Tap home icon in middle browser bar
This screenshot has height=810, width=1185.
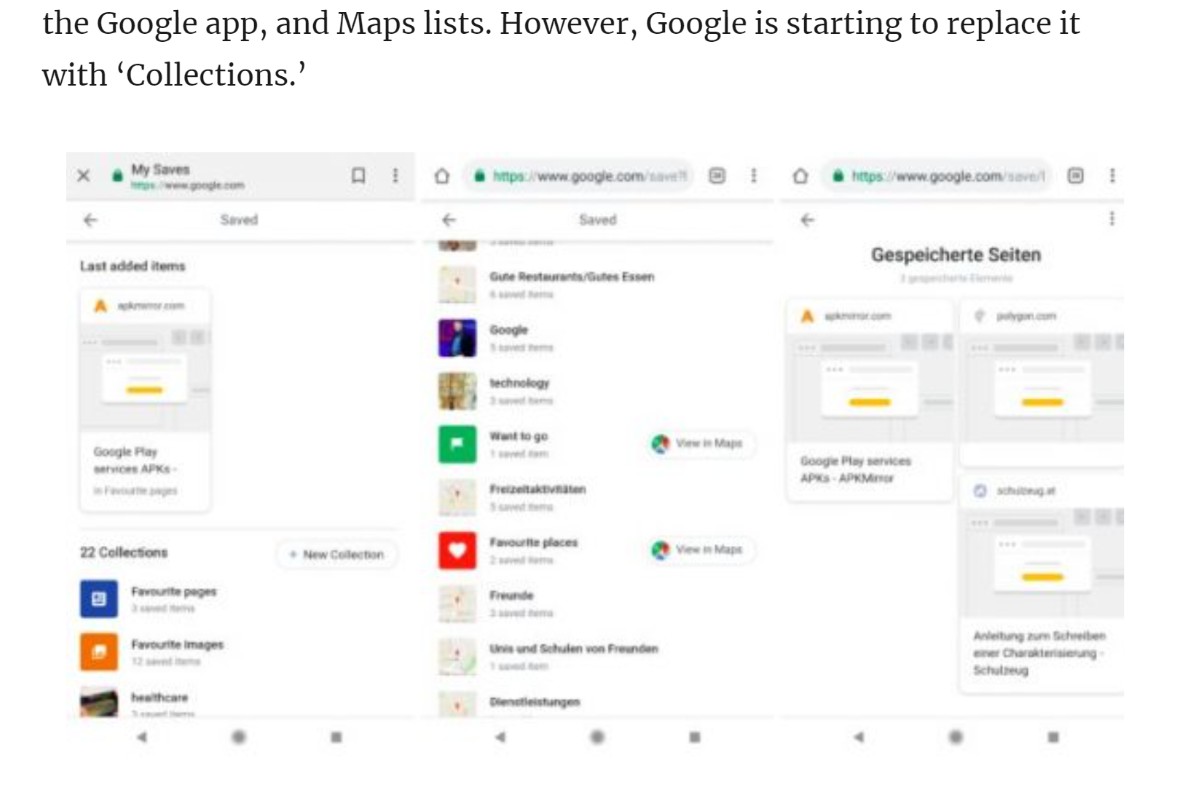tap(442, 176)
